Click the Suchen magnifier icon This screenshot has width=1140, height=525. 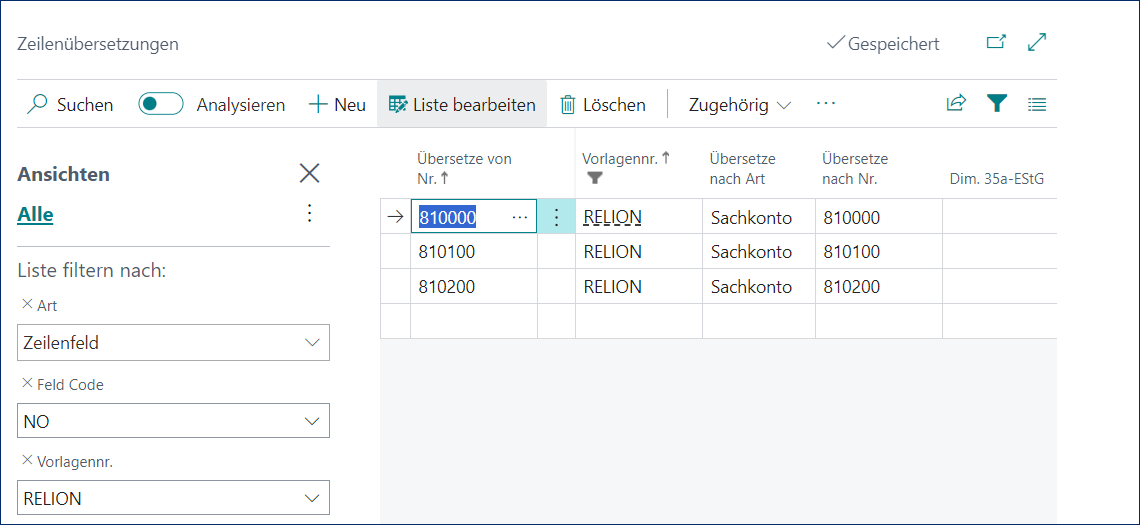point(36,105)
